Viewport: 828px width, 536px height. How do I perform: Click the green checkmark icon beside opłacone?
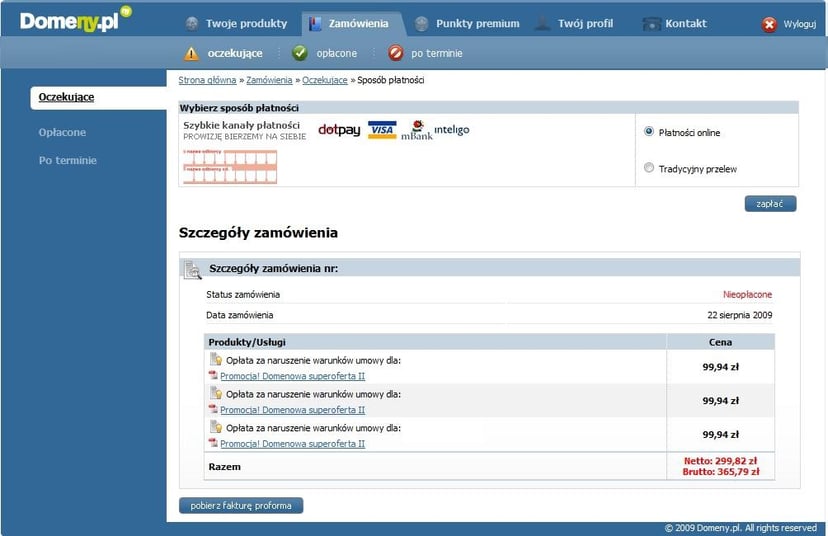(299, 53)
